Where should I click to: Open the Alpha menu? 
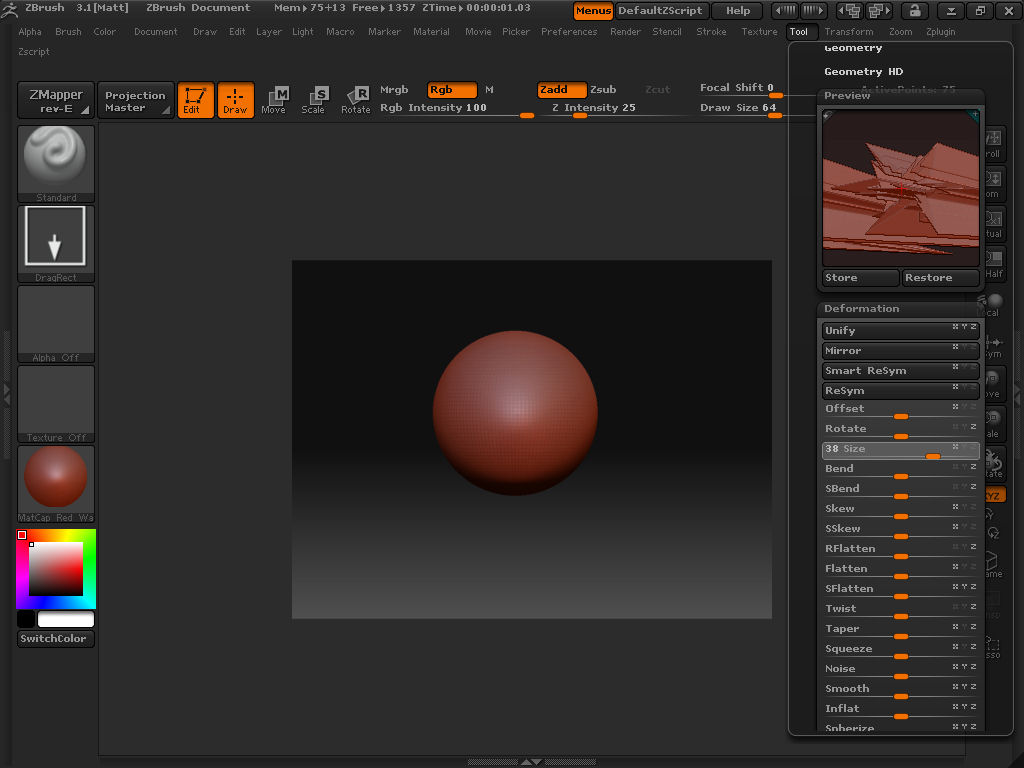[x=30, y=31]
